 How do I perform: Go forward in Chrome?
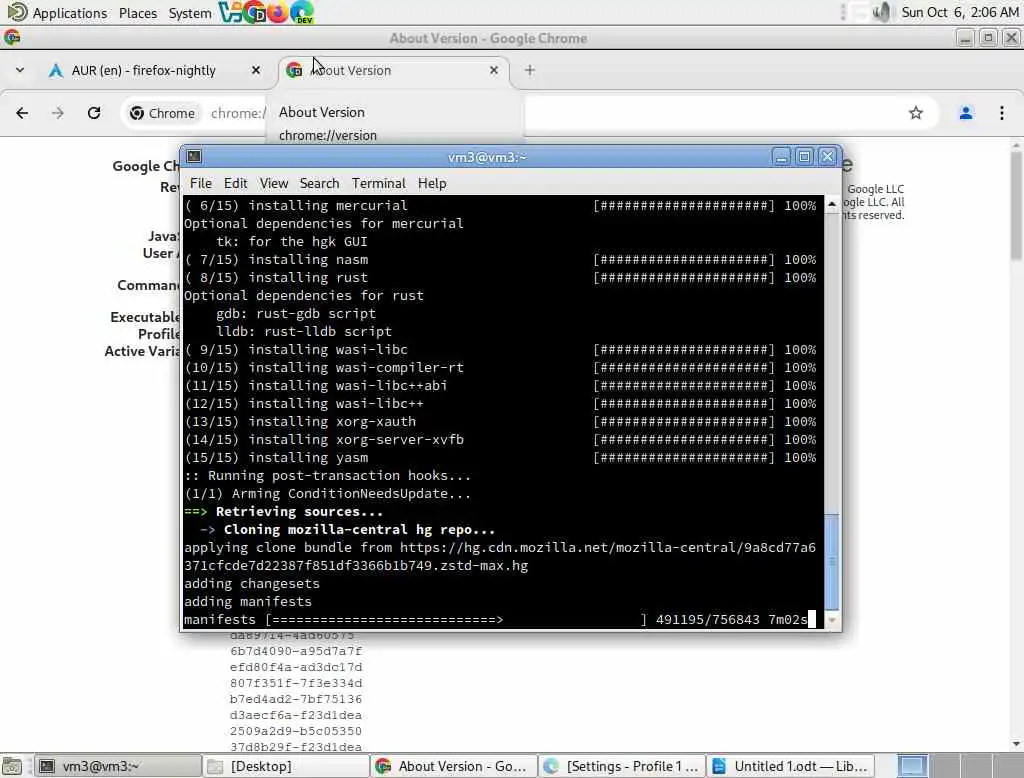58,113
